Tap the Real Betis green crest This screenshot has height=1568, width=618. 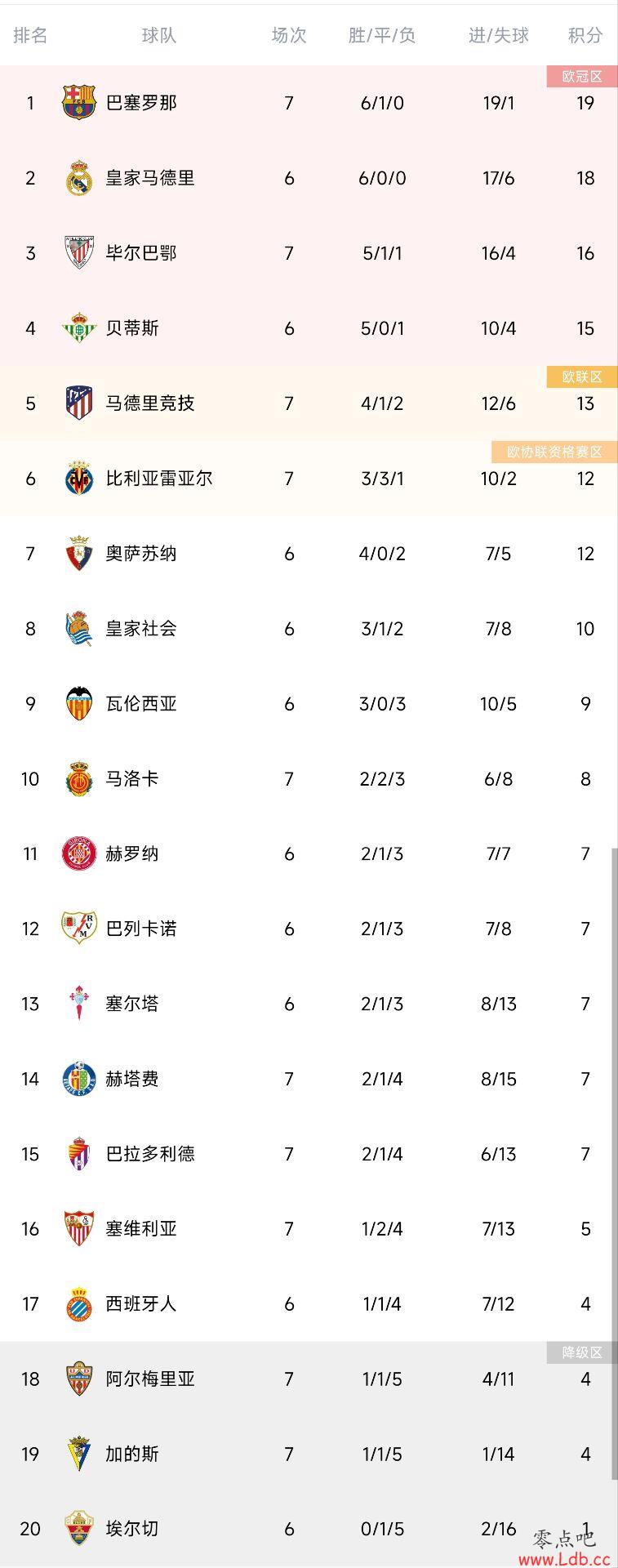[x=79, y=328]
